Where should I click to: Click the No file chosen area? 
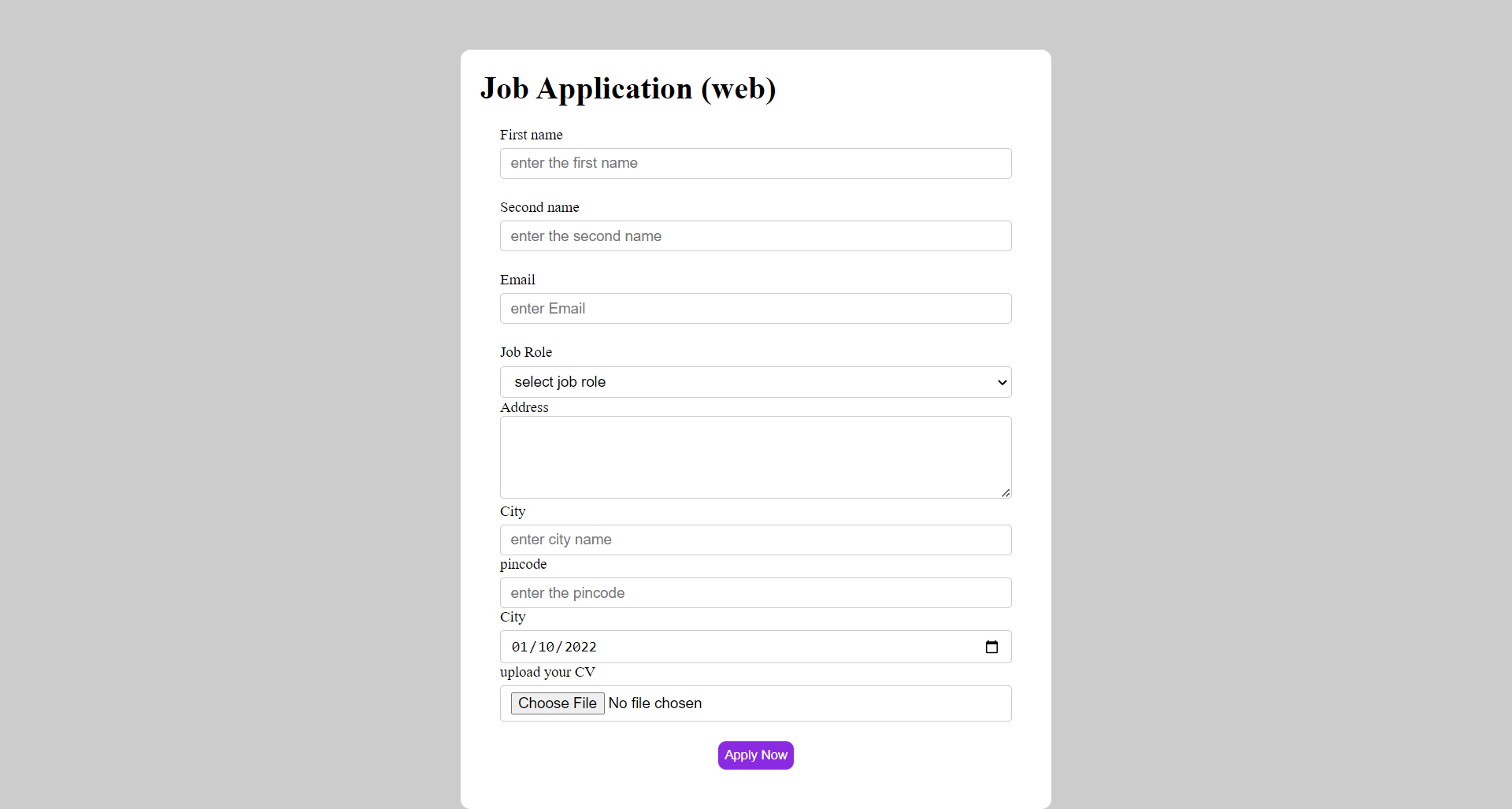pyautogui.click(x=655, y=703)
